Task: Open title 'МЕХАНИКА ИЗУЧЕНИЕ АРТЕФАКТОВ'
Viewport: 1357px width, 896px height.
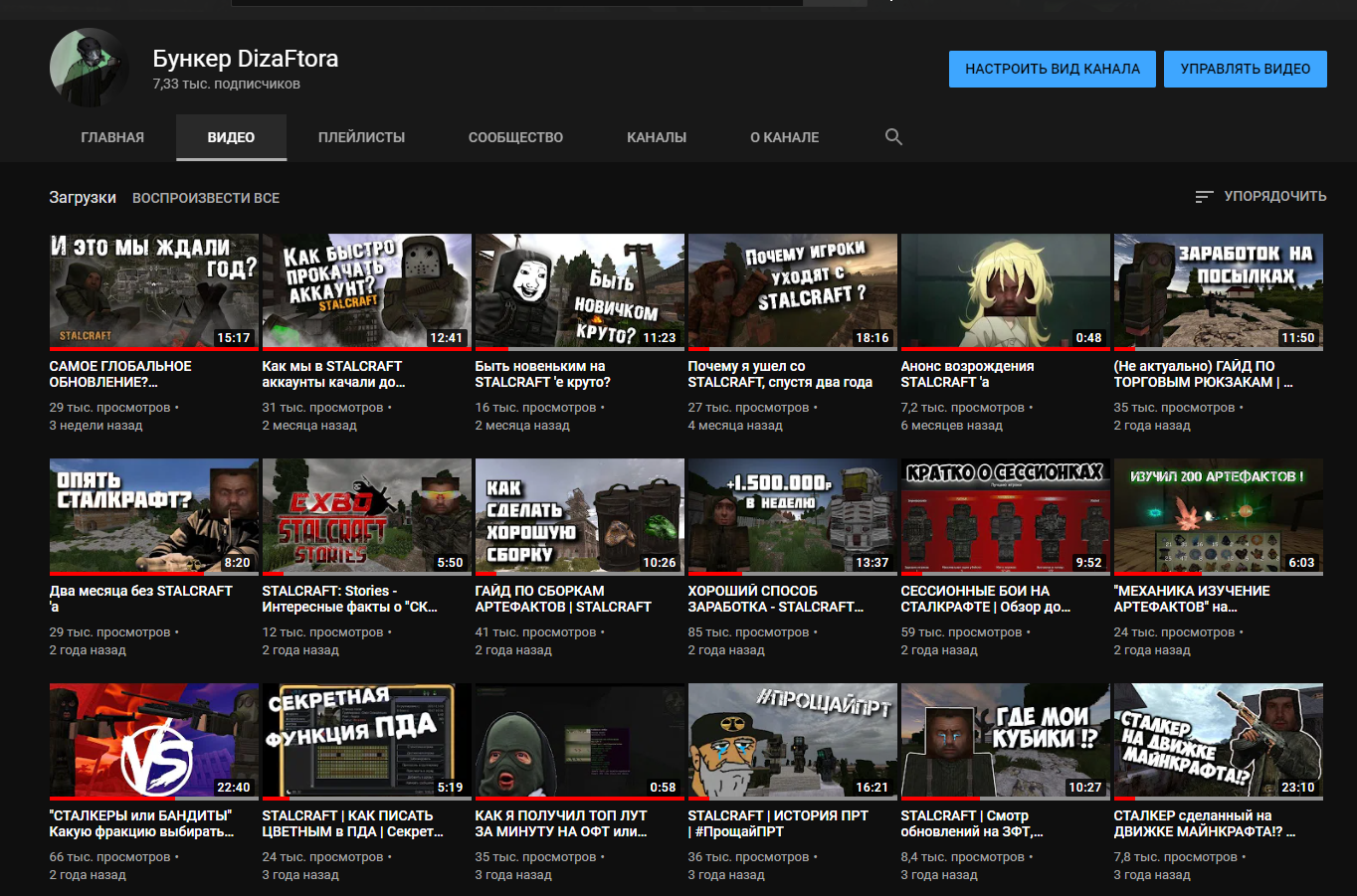Action: coord(1192,599)
